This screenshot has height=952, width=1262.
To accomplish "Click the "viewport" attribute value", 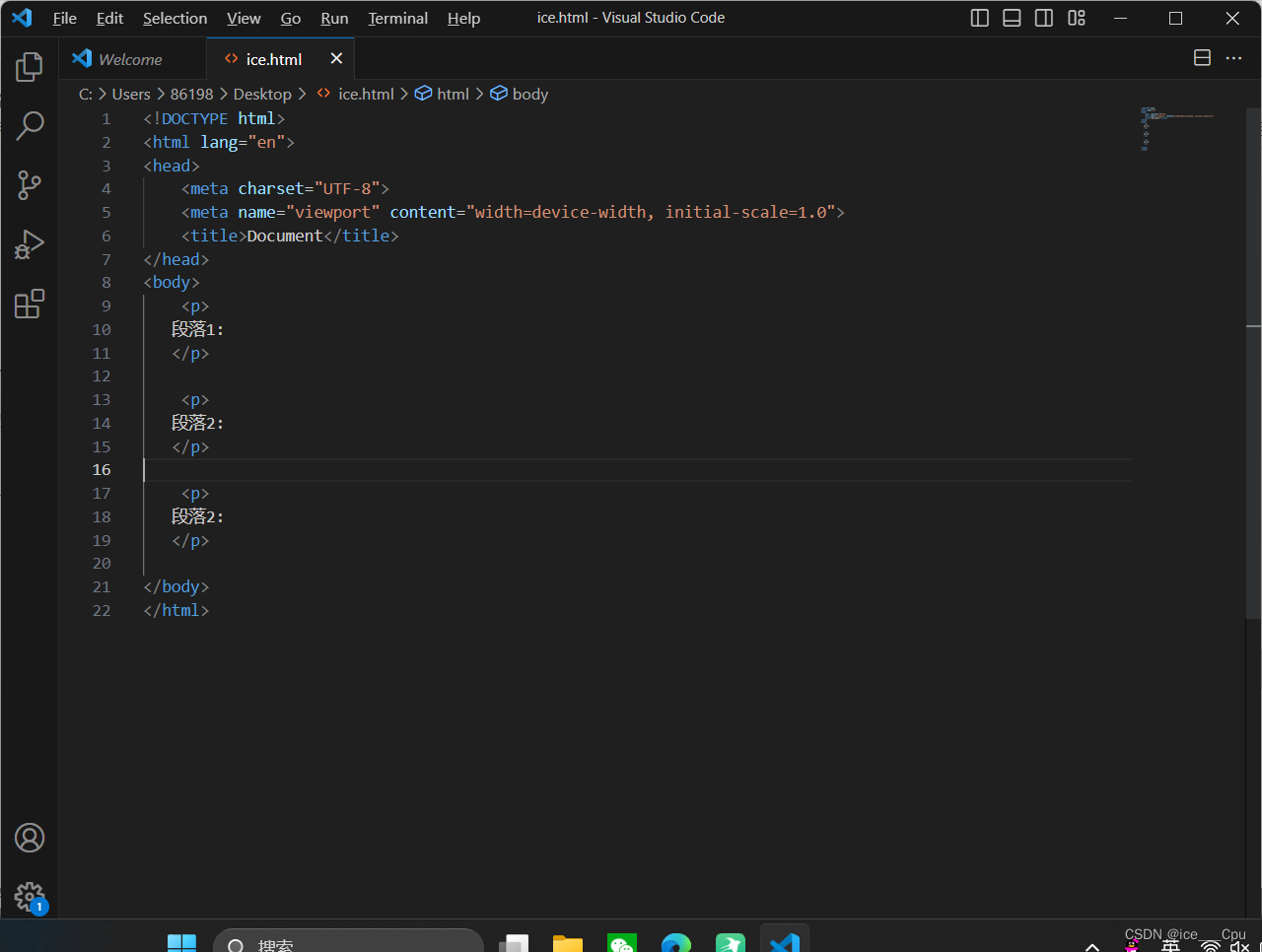I will (333, 212).
